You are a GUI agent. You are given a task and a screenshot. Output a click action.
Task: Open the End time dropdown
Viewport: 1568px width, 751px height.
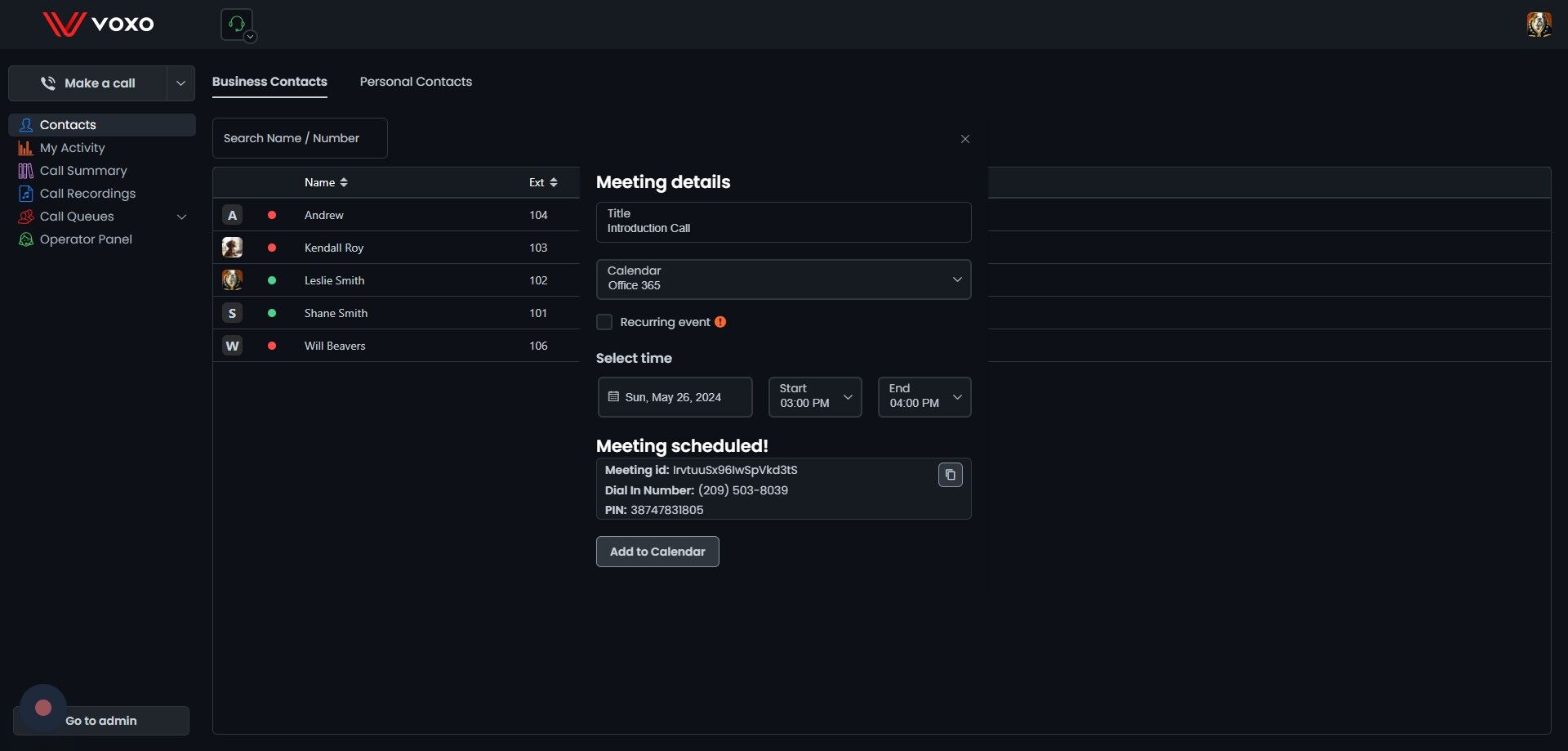(x=924, y=397)
